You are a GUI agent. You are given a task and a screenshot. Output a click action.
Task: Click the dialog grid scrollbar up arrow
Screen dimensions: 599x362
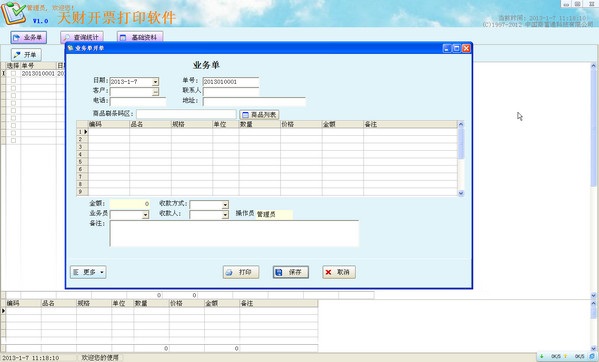461,124
